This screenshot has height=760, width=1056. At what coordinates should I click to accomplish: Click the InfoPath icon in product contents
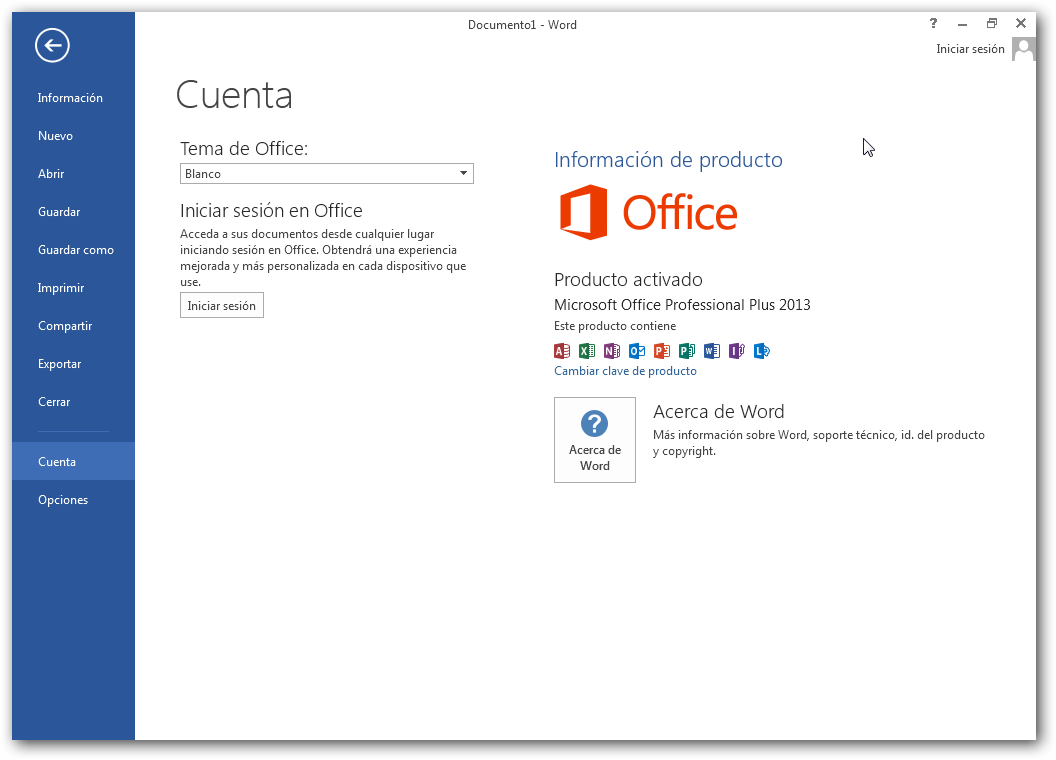click(x=736, y=351)
